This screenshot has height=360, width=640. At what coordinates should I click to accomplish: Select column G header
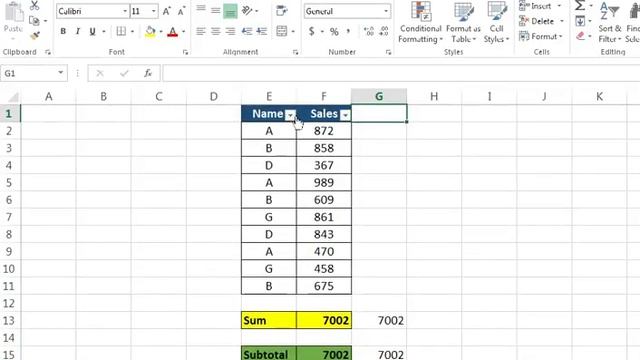coord(379,96)
